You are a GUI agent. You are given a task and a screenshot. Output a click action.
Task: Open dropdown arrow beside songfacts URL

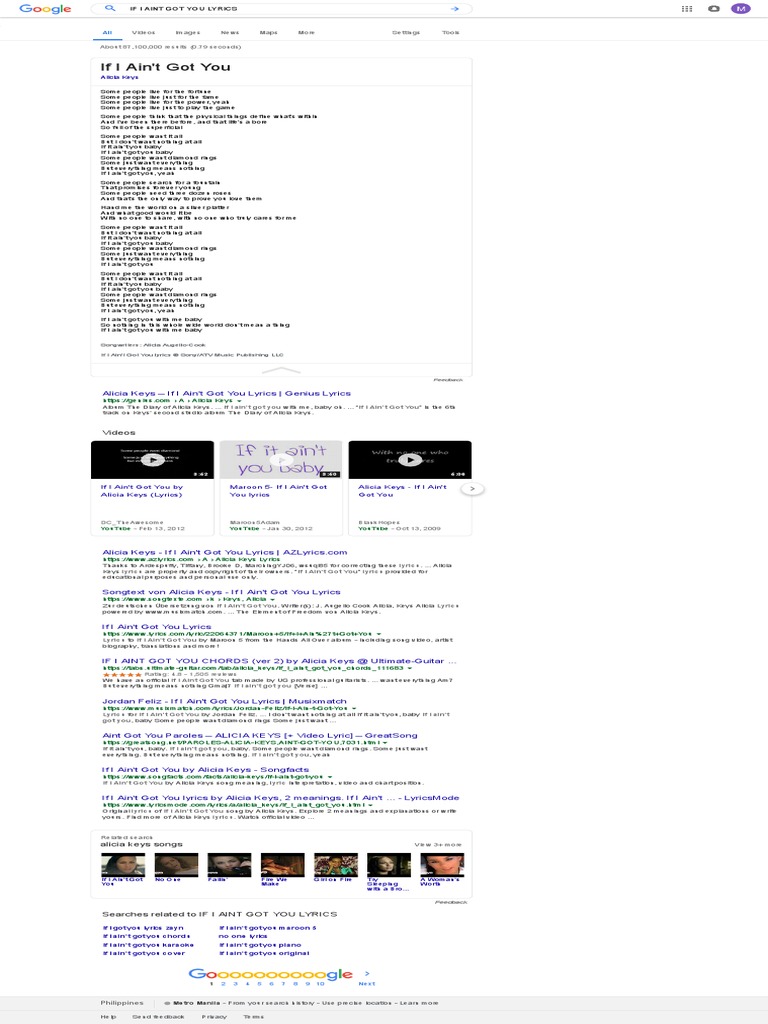tap(330, 776)
